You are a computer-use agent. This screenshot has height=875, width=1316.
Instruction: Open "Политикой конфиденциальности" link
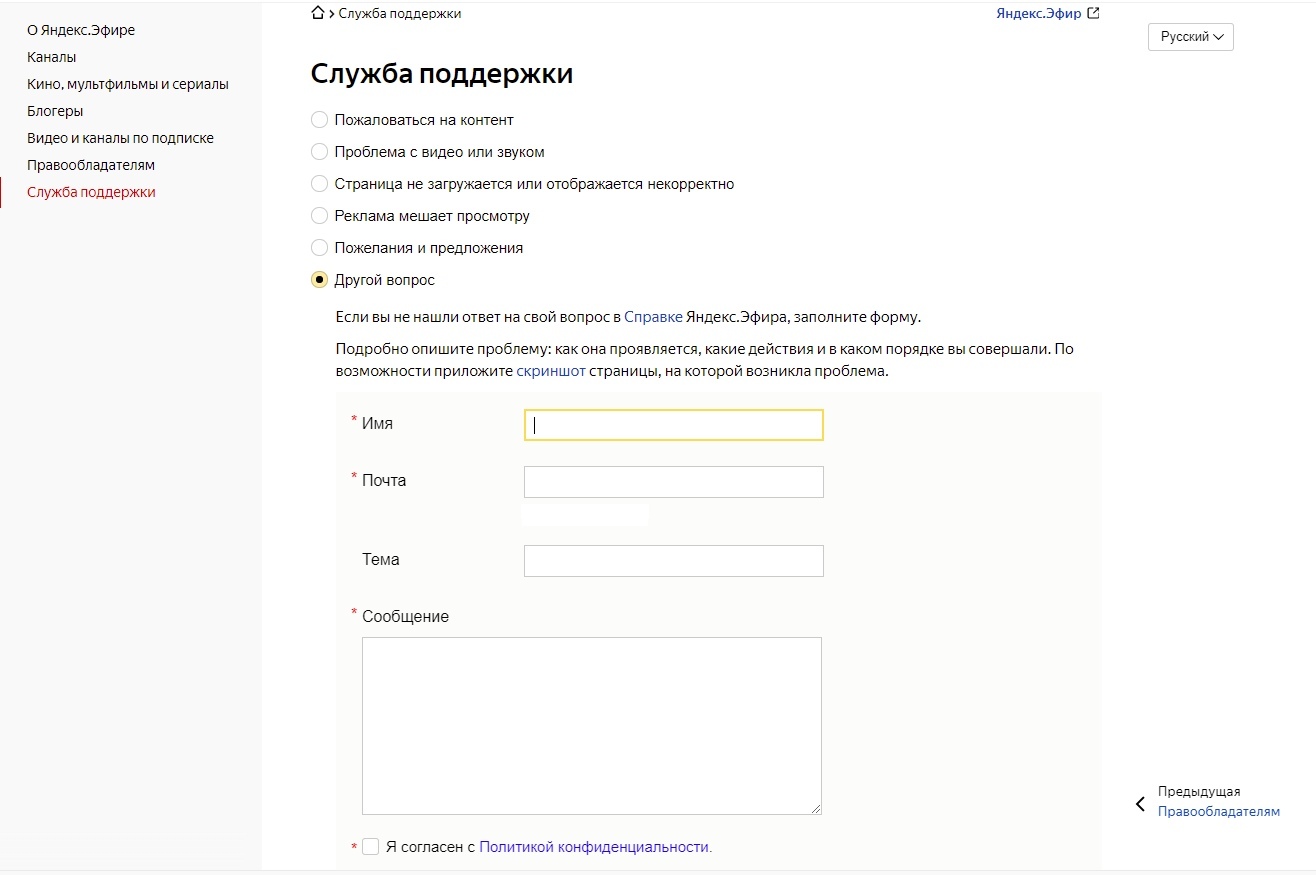[596, 847]
